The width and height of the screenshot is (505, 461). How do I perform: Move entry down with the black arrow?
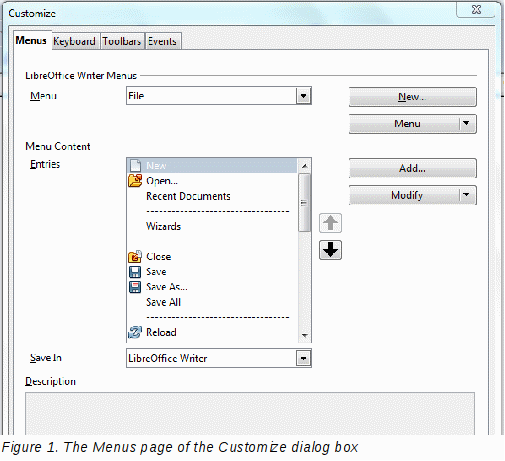tap(330, 250)
